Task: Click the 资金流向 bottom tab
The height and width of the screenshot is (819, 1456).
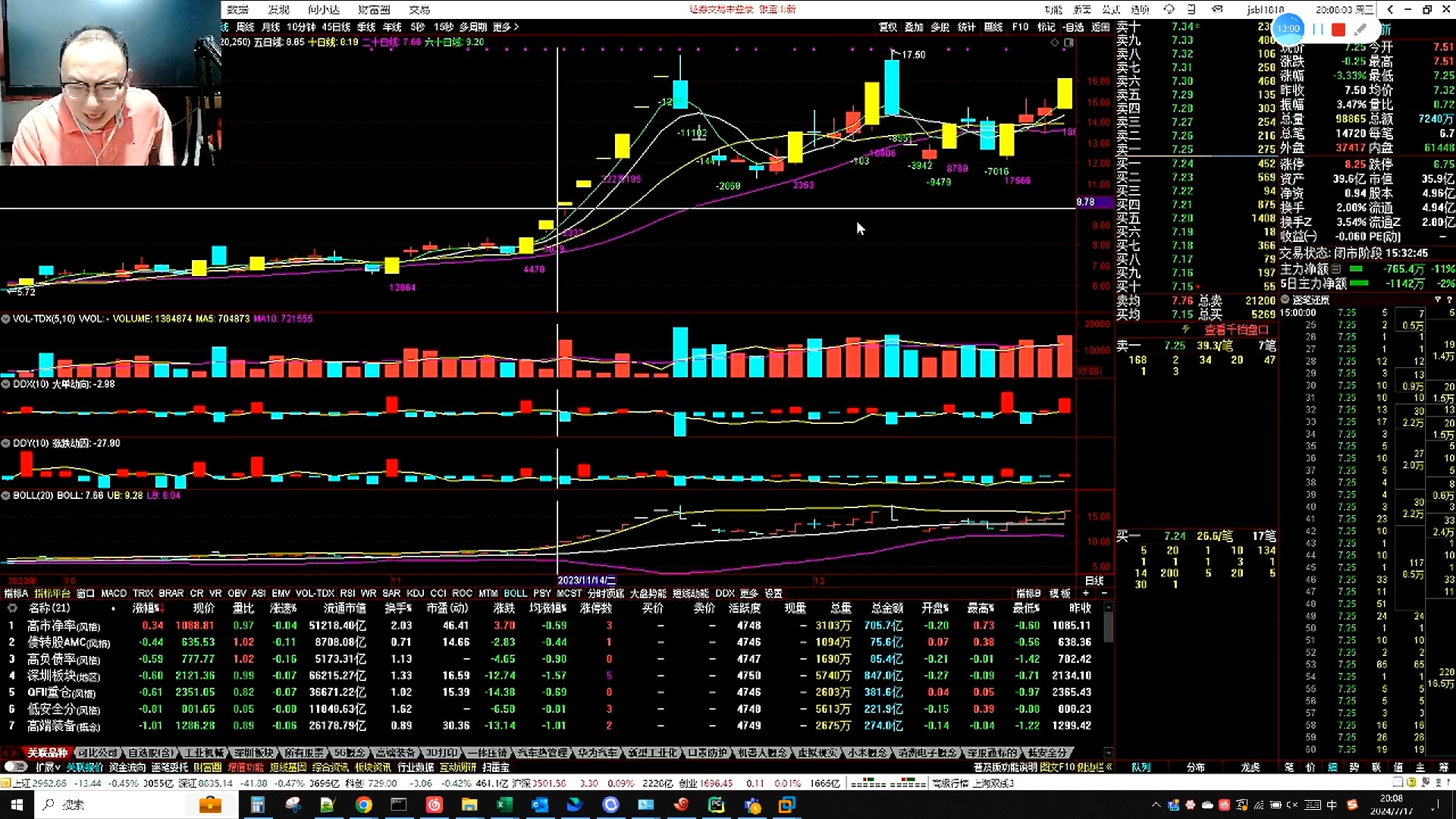Action: 127,767
